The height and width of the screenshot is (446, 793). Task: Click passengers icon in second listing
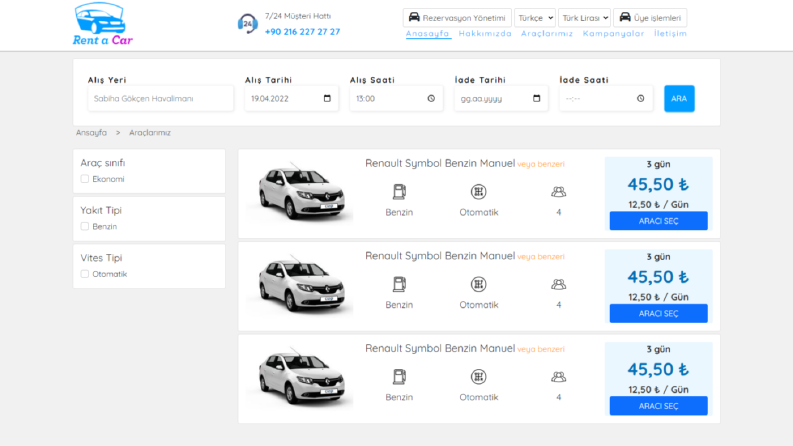pyautogui.click(x=558, y=284)
